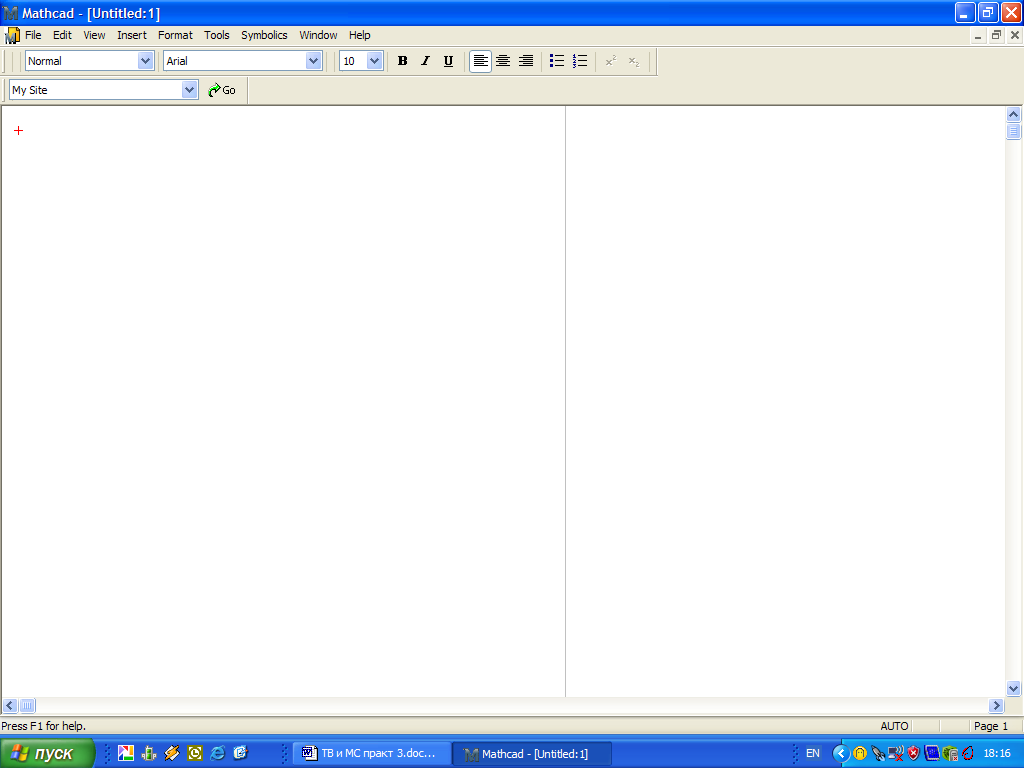Open the Tools menu
The height and width of the screenshot is (768, 1024).
[x=216, y=35]
